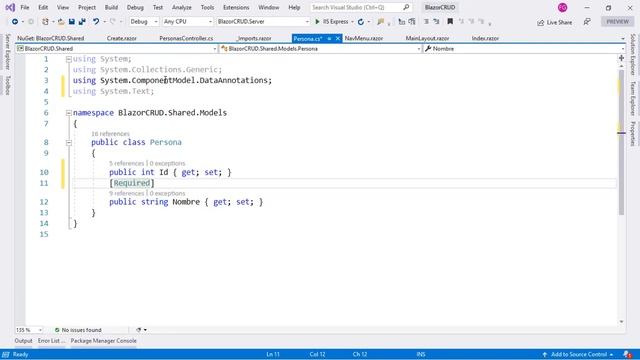Open the tab overflow list dropdown arrow

click(623, 39)
